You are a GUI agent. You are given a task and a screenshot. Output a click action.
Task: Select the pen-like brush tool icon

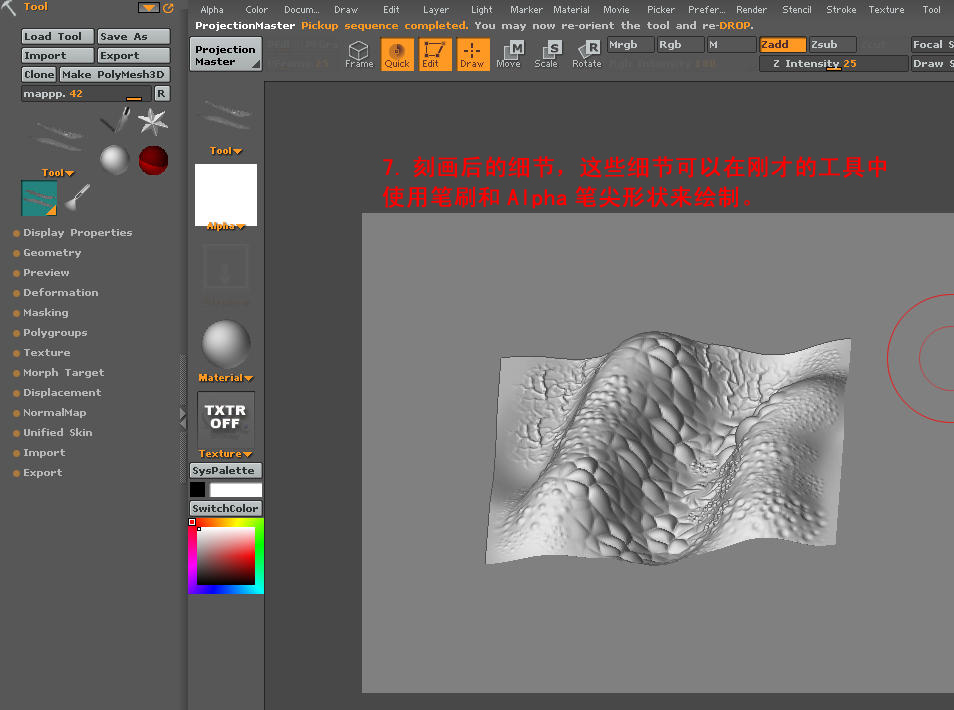point(116,120)
